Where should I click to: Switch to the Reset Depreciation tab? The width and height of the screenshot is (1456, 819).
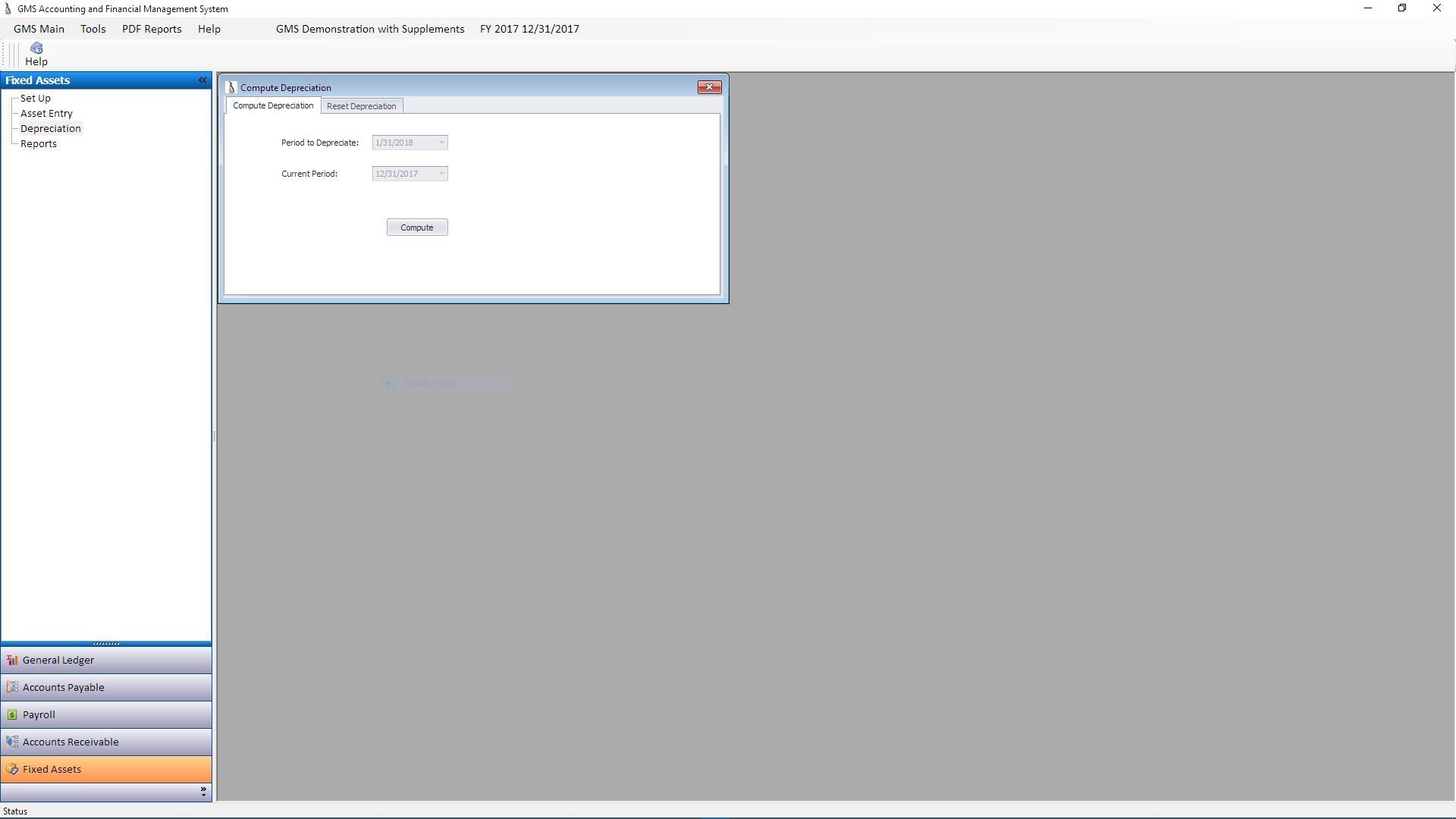click(361, 106)
